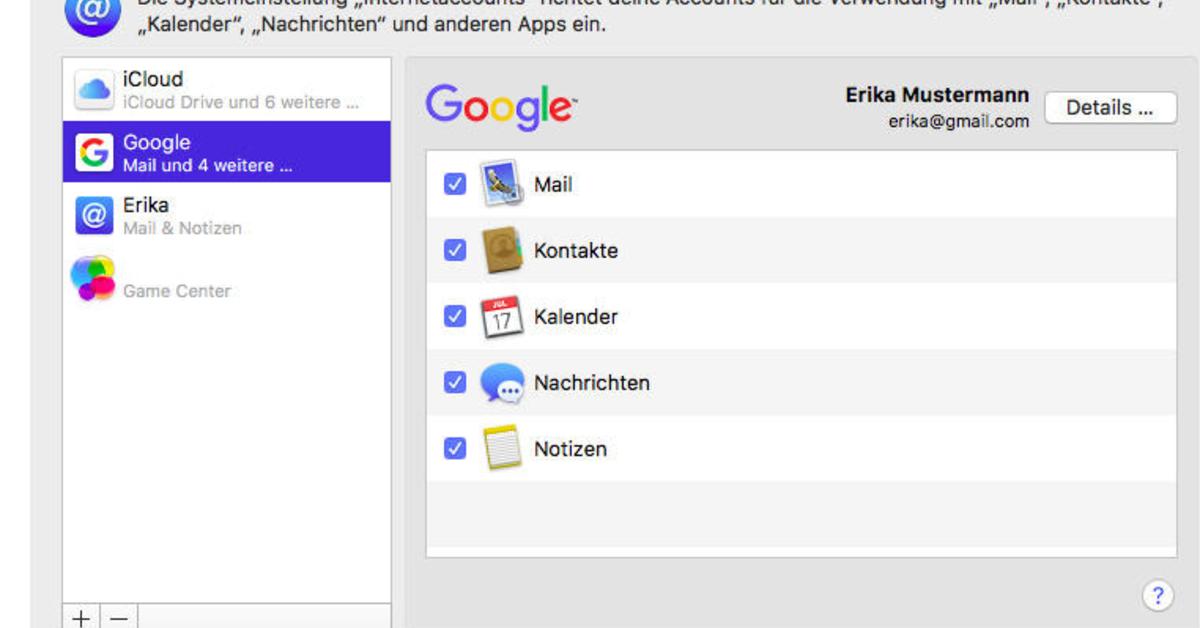Click the Nachrichten speech bubble icon
This screenshot has width=1200, height=628.
[502, 383]
